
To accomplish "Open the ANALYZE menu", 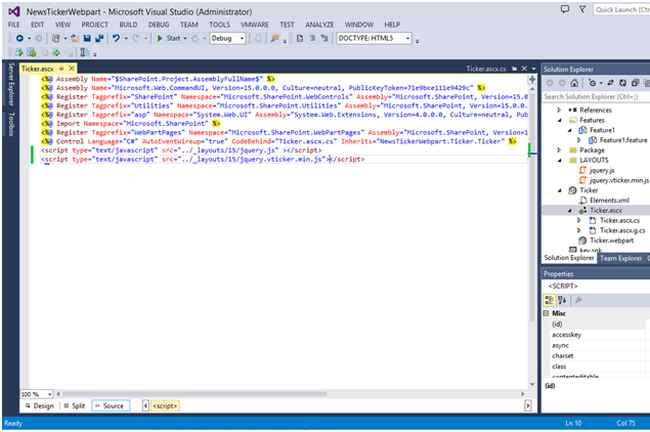I will (320, 24).
